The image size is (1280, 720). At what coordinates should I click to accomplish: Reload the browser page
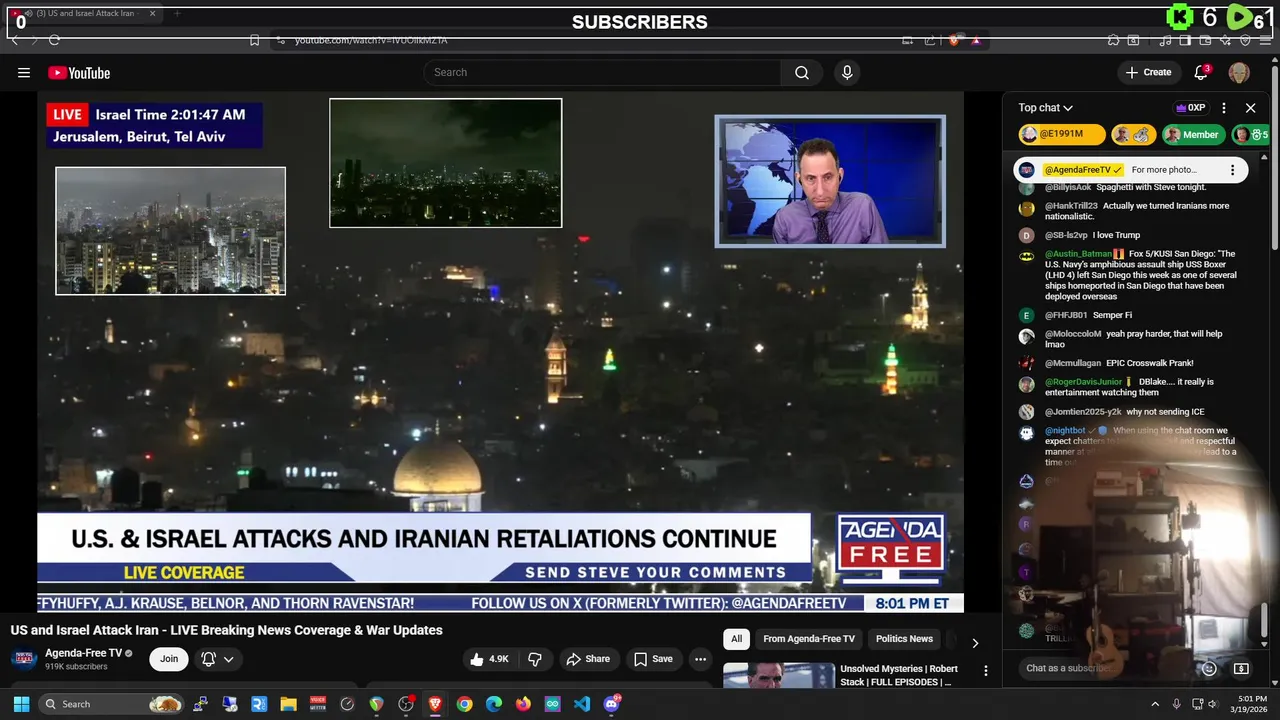click(54, 40)
